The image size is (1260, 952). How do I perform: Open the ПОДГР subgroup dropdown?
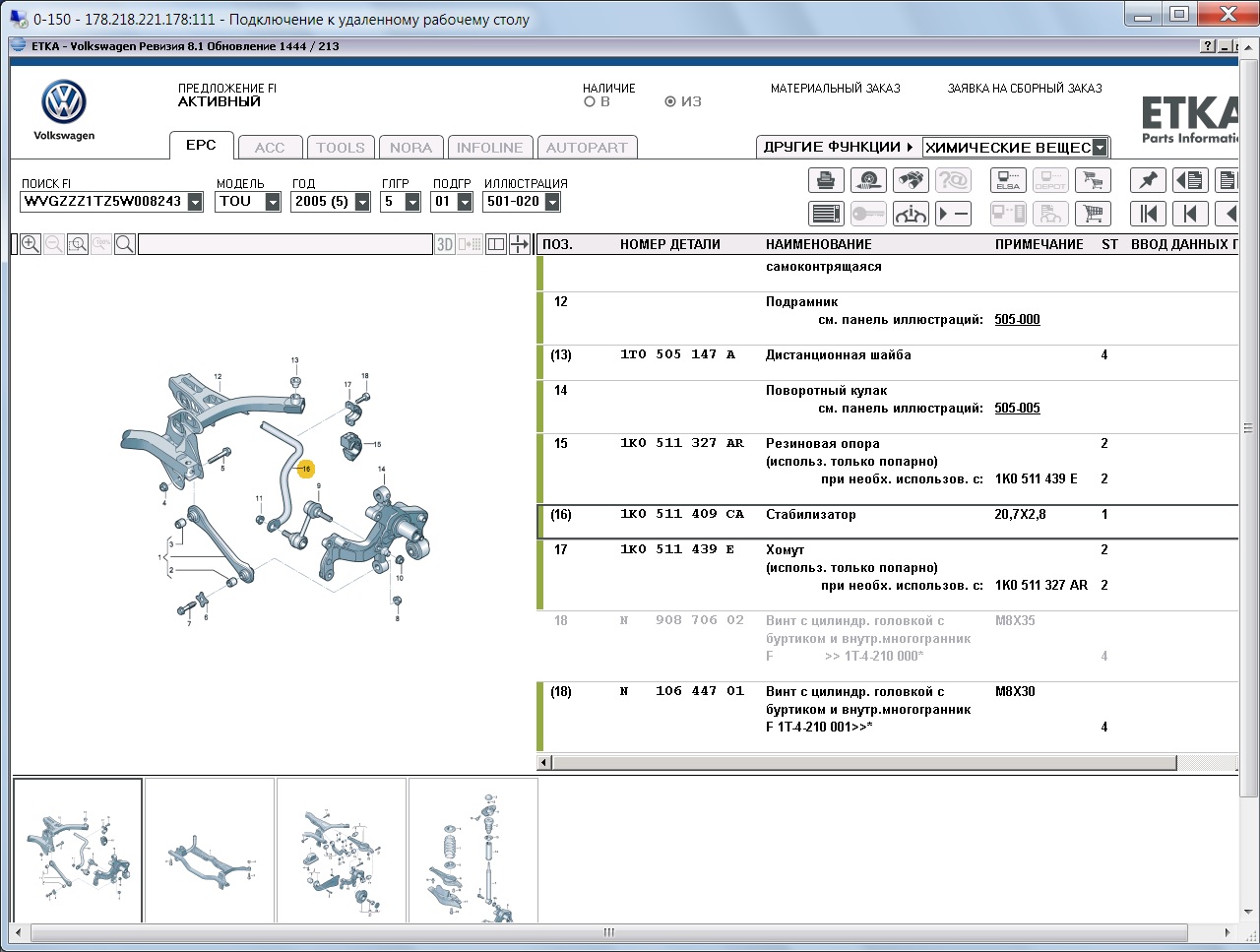tap(465, 202)
